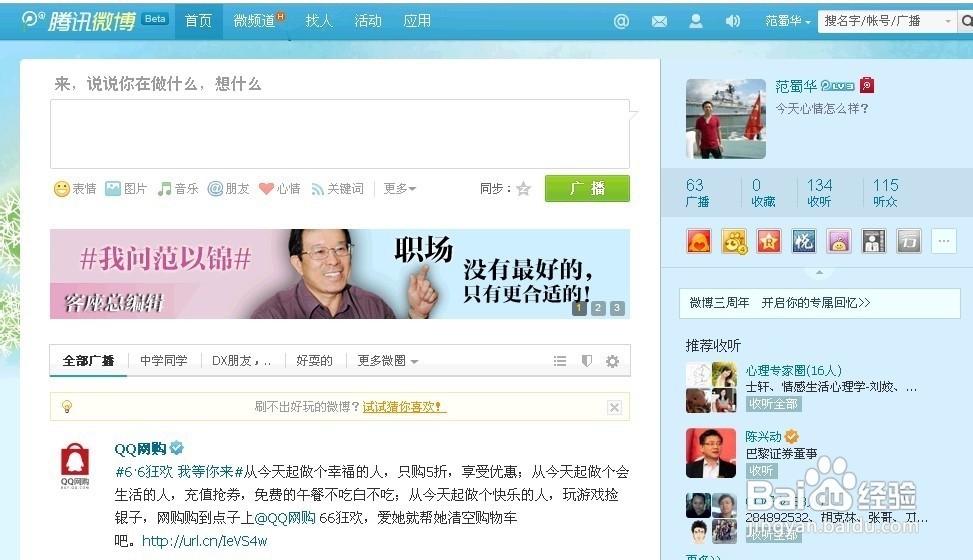Open the 找人 menu item
This screenshot has height=560, width=973.
pyautogui.click(x=319, y=21)
